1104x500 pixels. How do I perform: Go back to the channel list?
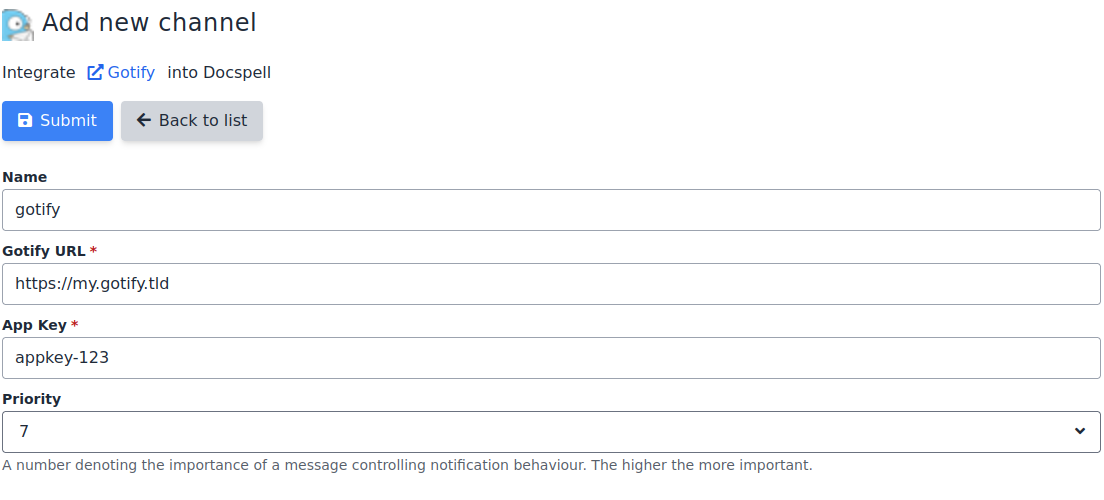click(192, 120)
